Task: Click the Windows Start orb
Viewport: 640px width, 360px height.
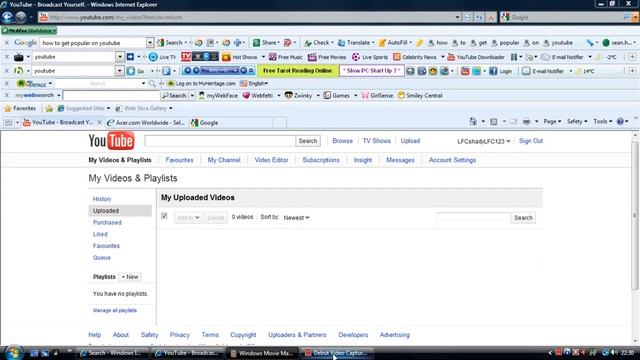Action: [13, 353]
